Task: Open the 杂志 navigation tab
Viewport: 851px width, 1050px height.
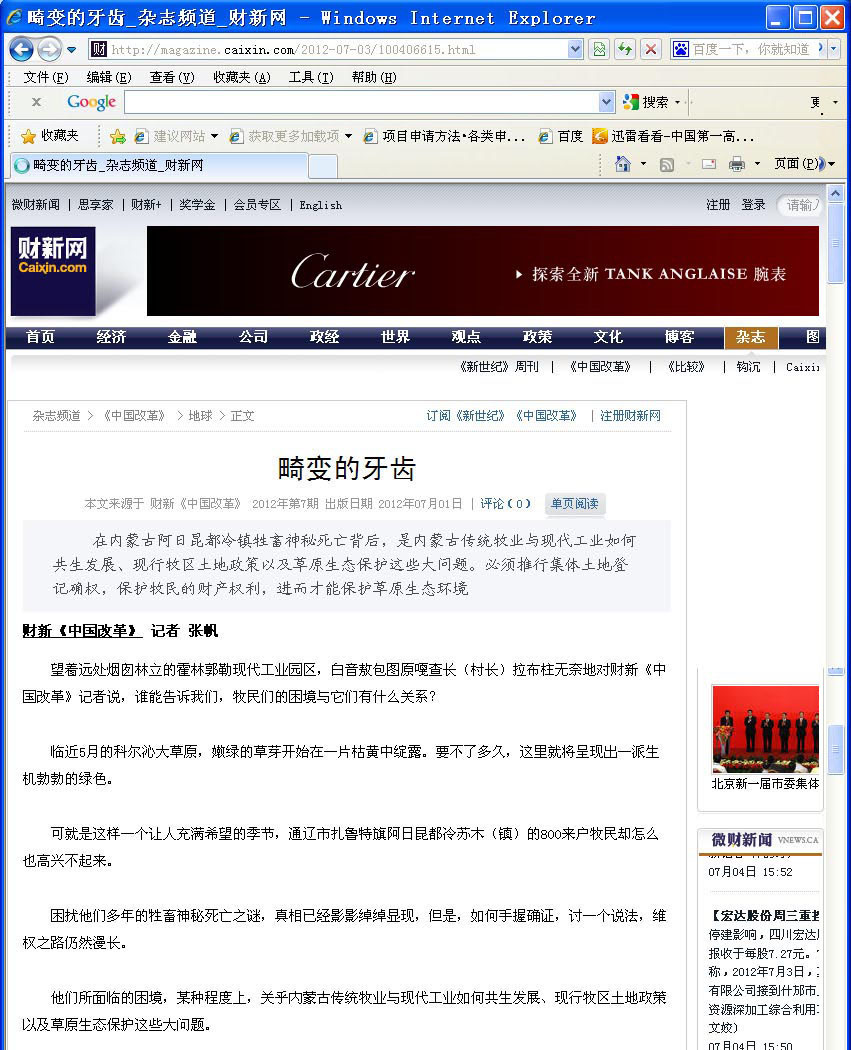Action: [x=751, y=338]
